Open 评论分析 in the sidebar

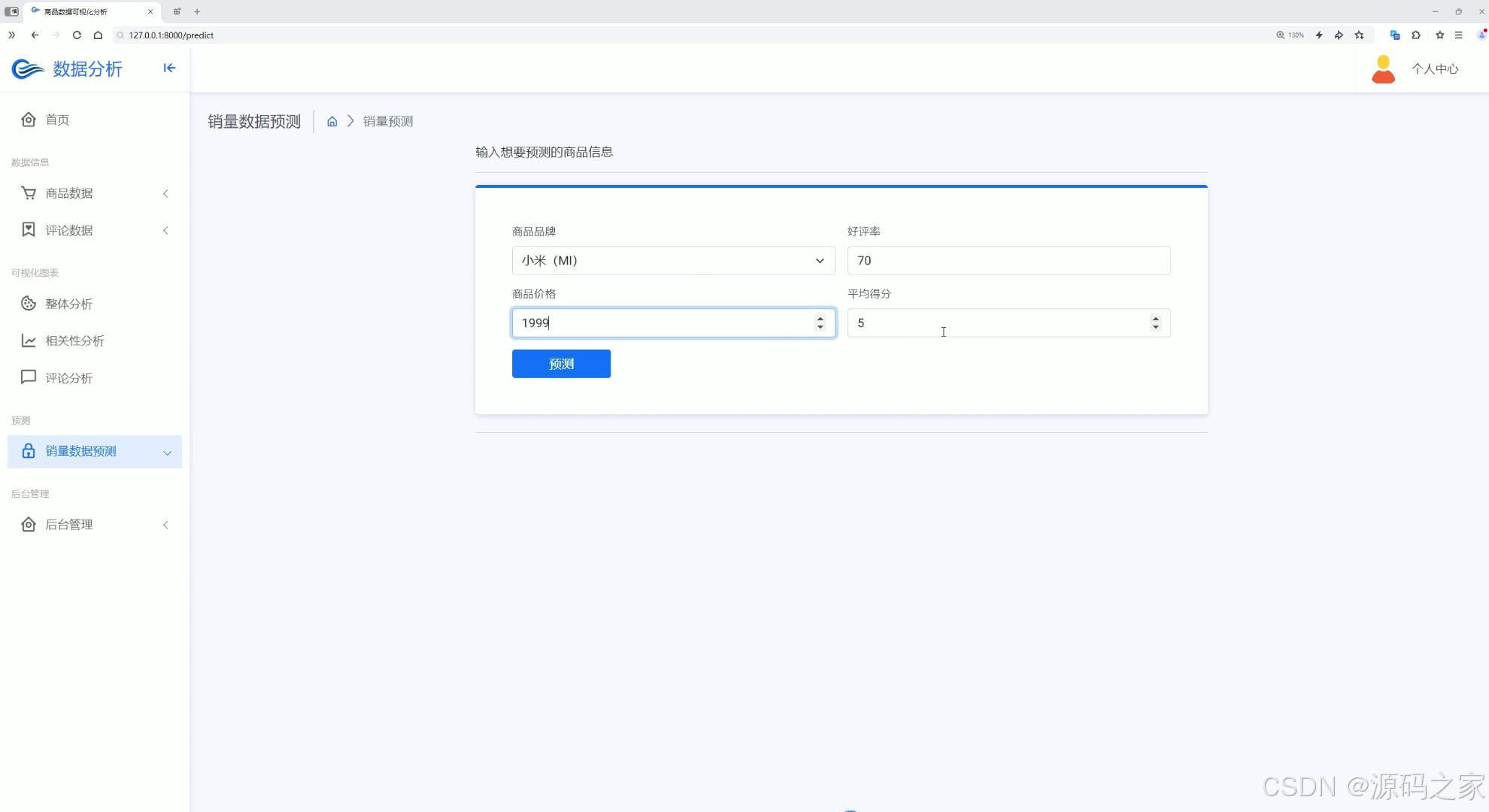68,378
